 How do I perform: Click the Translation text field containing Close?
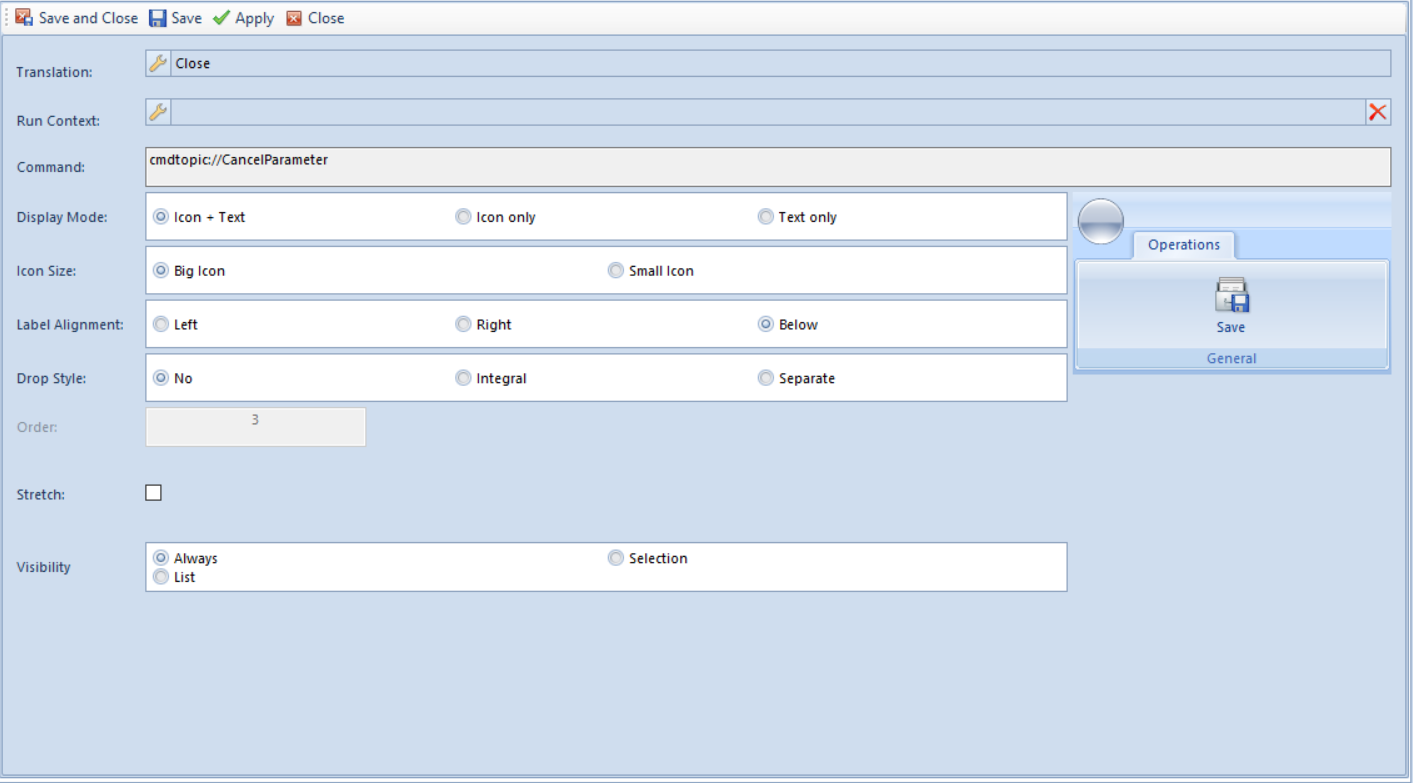click(x=781, y=63)
